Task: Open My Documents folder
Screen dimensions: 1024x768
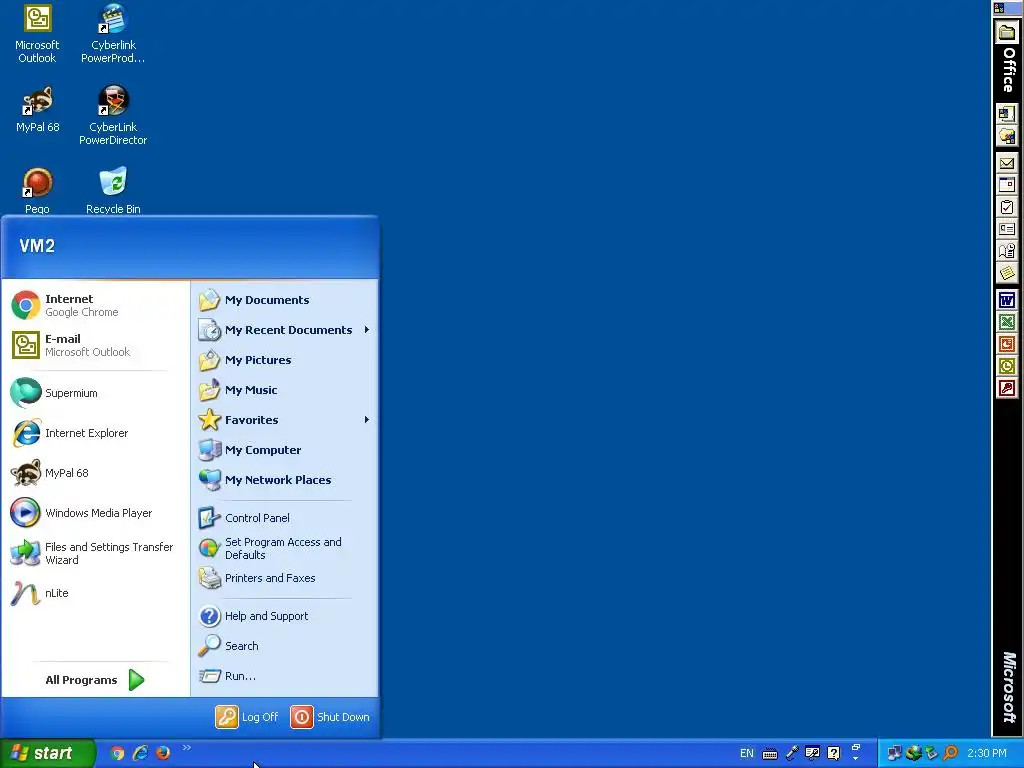Action: point(285,300)
